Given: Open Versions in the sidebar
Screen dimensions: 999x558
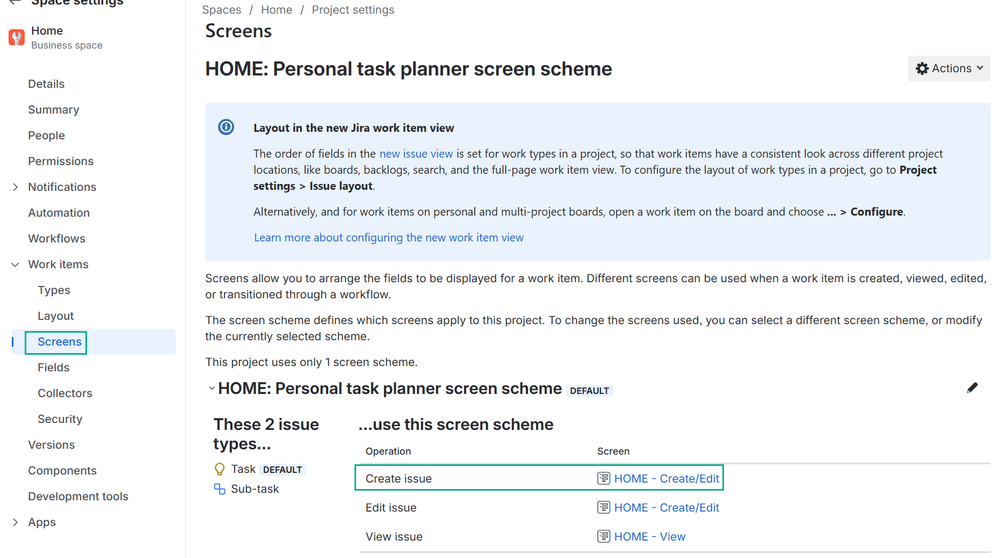Looking at the screenshot, I should [51, 445].
